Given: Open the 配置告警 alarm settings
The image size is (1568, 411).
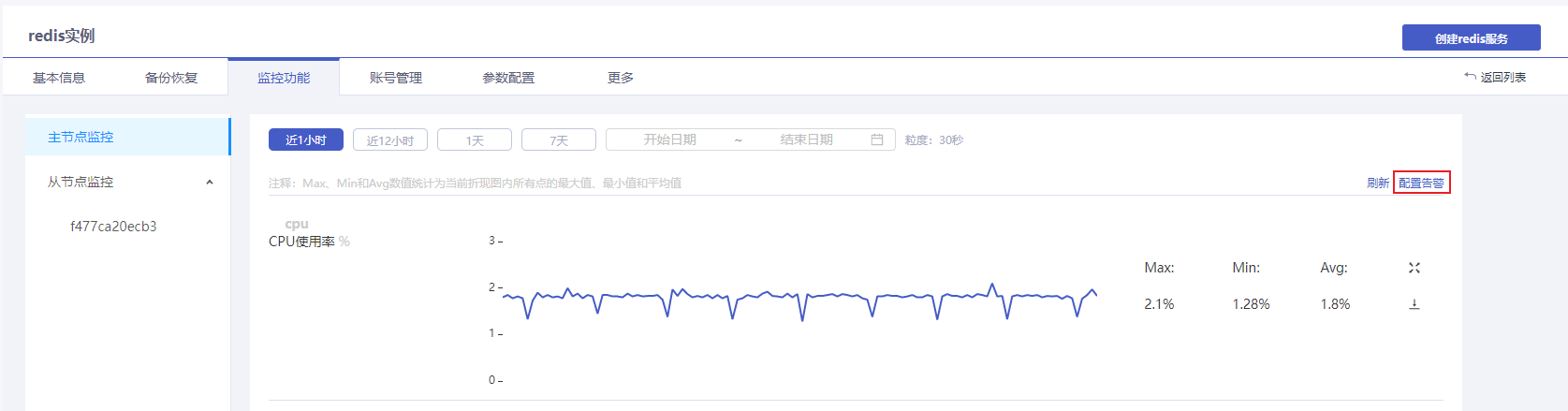Looking at the screenshot, I should [x=1421, y=183].
